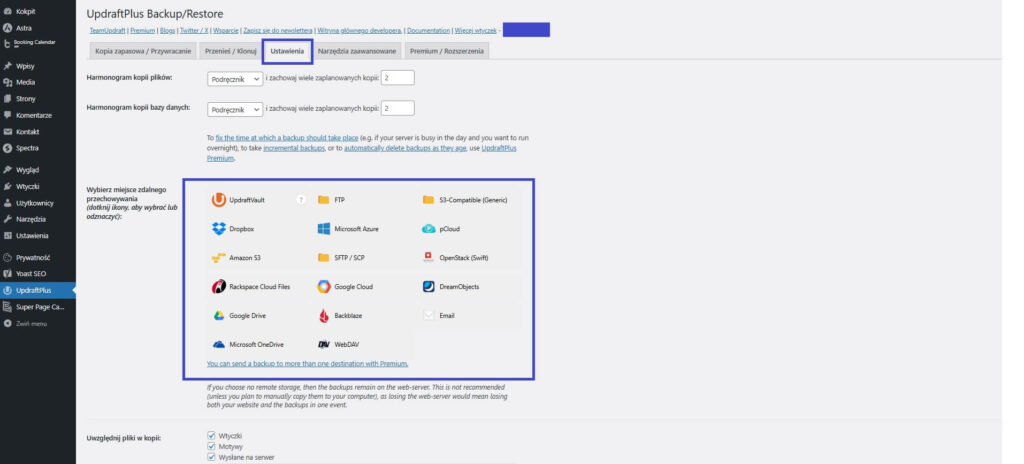Open the Wsparcie support link
1024x464 pixels.
(x=226, y=31)
